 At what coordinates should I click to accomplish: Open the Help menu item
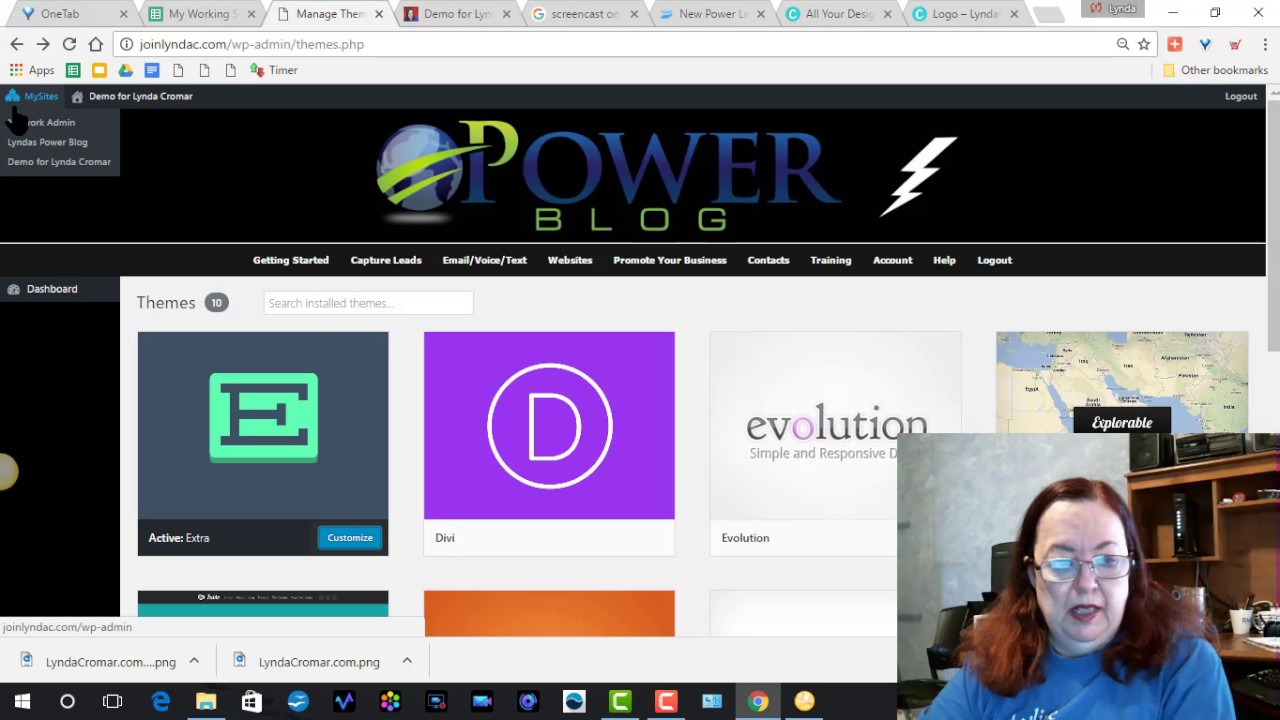[x=944, y=260]
